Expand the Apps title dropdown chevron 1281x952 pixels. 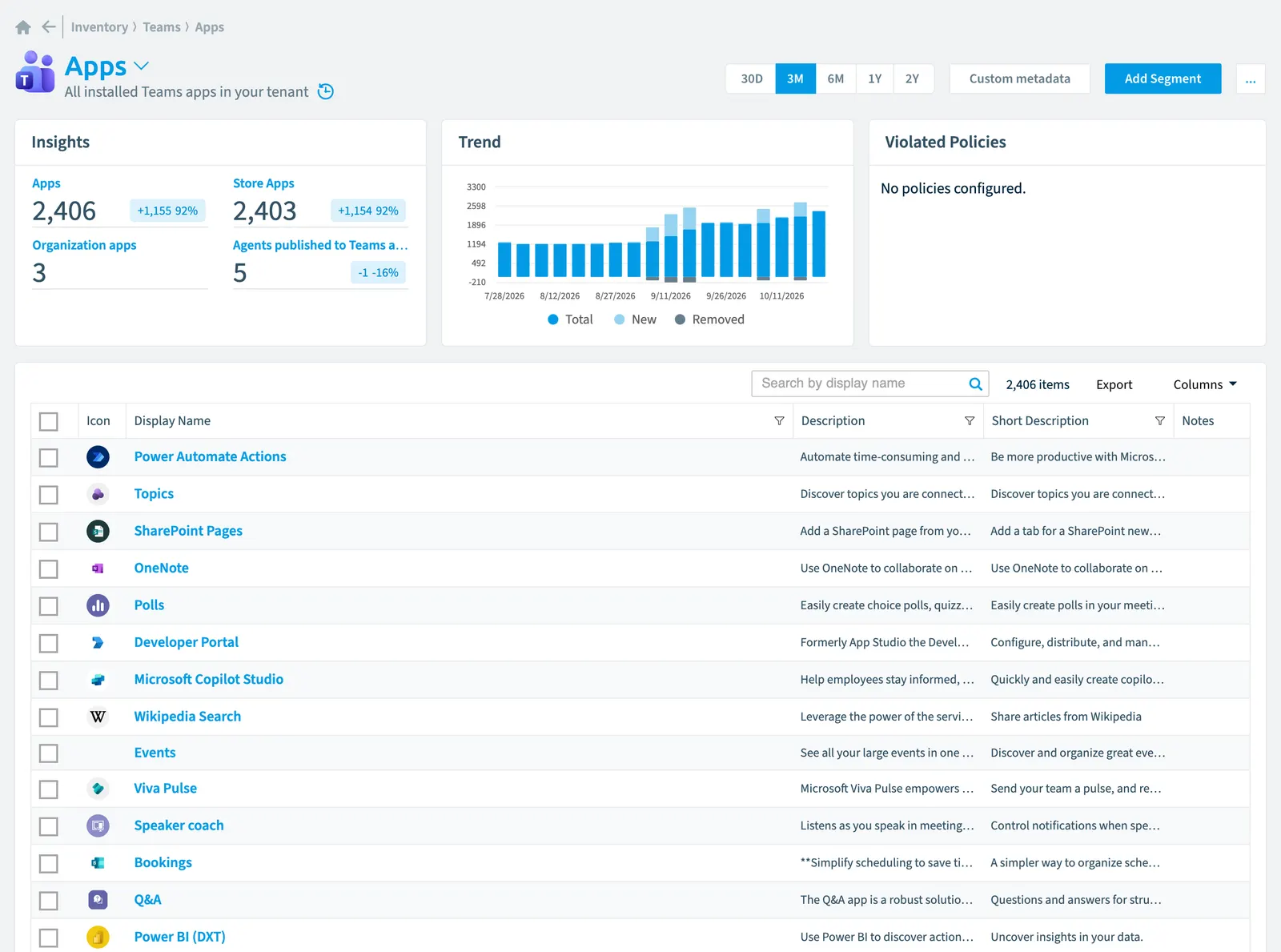142,66
